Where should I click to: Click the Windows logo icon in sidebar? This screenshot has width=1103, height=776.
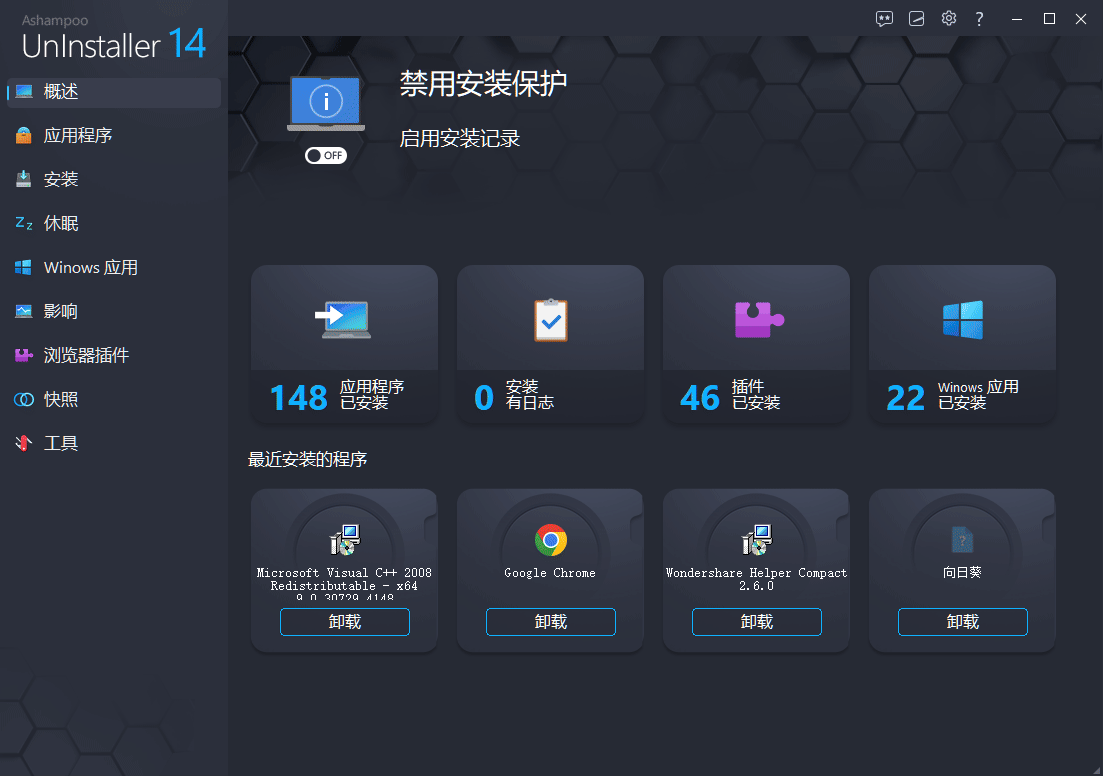tap(23, 267)
